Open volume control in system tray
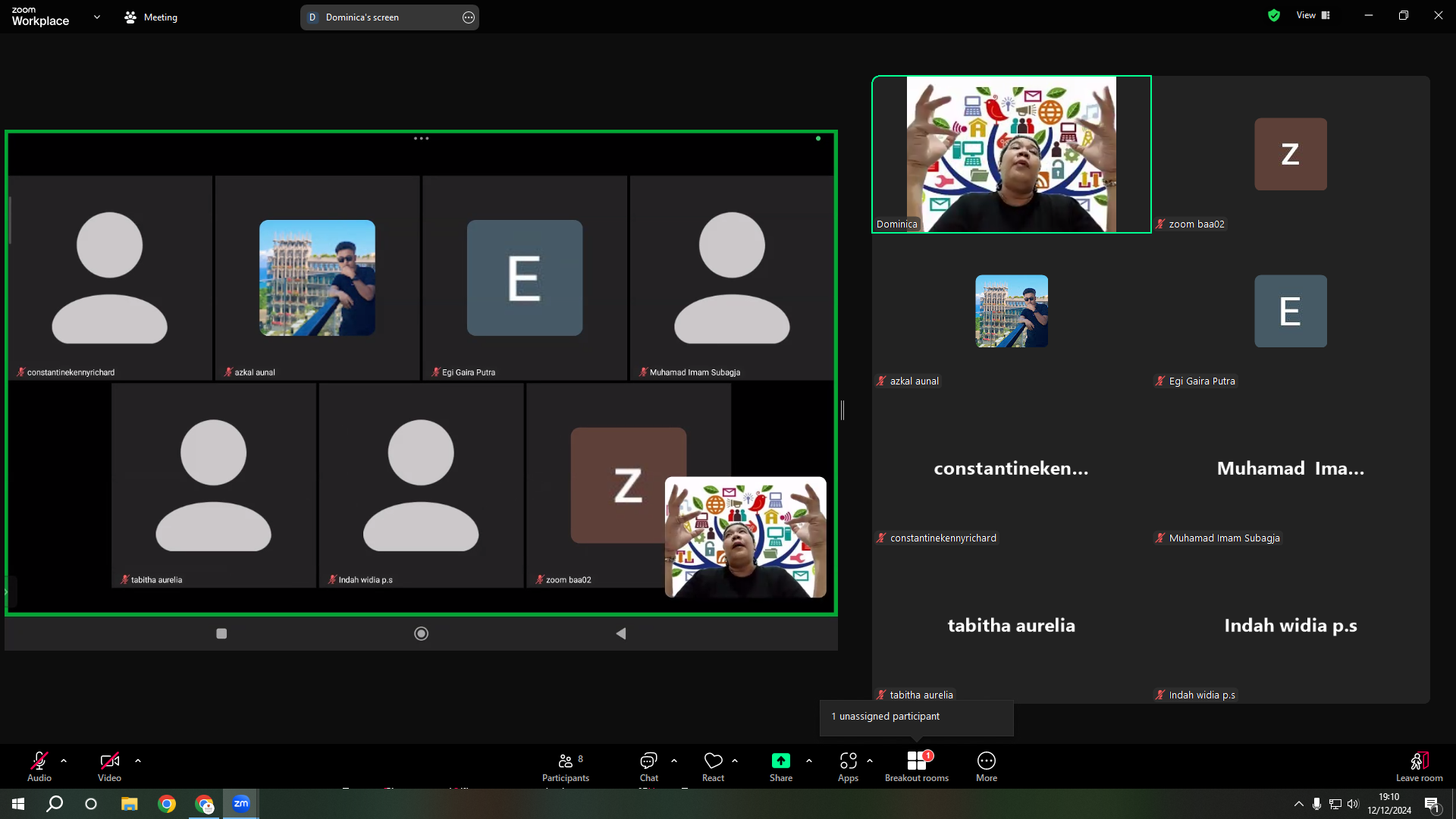This screenshot has height=819, width=1456. [x=1354, y=804]
